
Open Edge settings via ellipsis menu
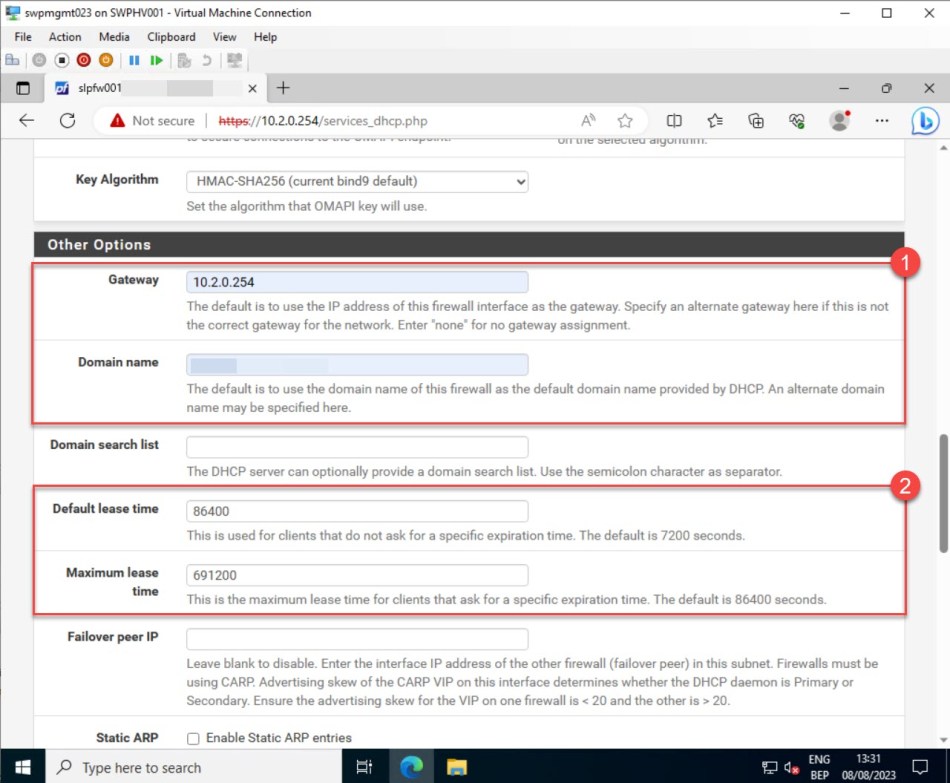pyautogui.click(x=881, y=120)
